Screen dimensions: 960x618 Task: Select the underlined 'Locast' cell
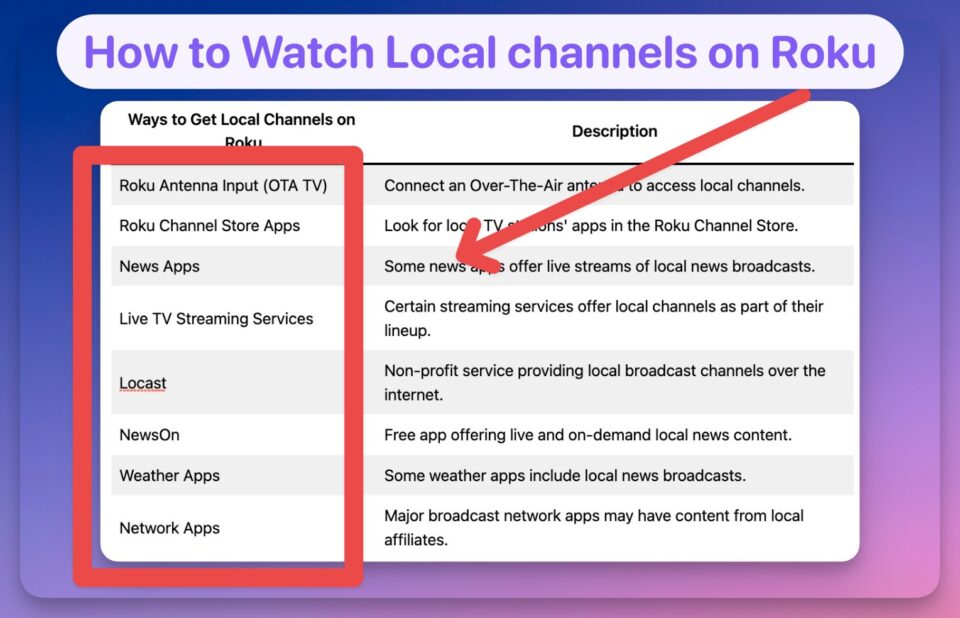coord(143,383)
